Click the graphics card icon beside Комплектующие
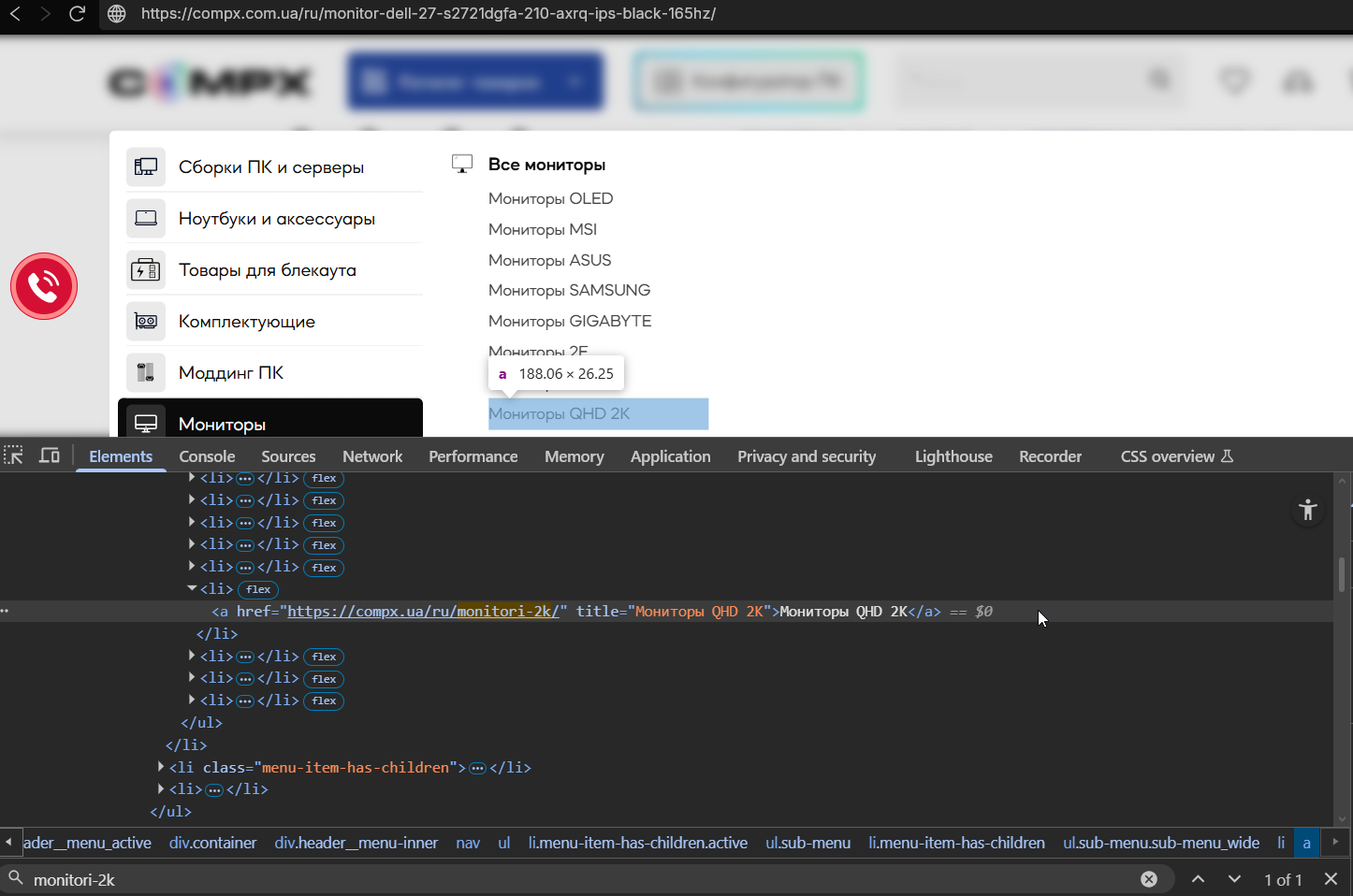This screenshot has height=896, width=1353. coord(146,322)
